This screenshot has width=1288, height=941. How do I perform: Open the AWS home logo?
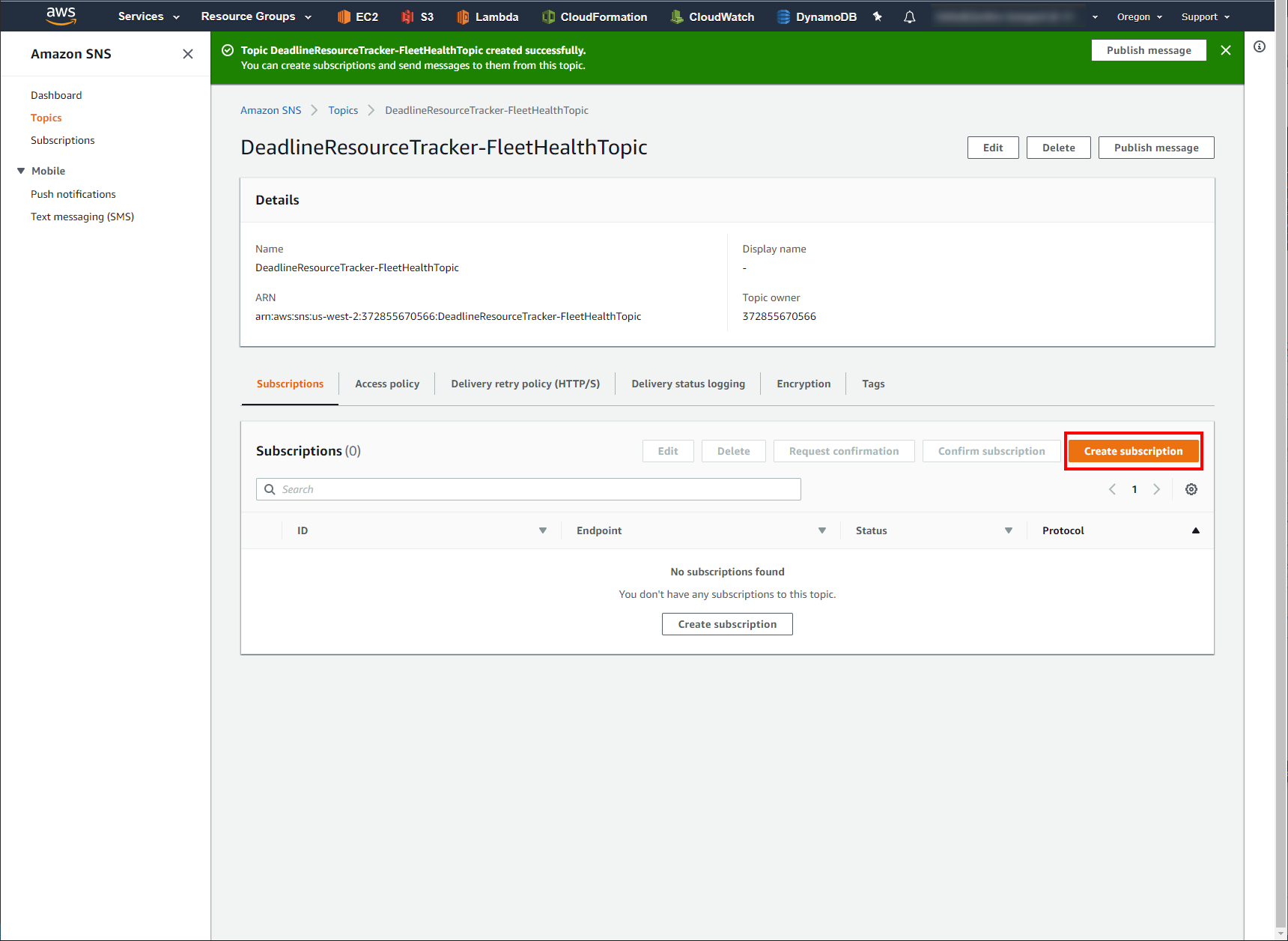[61, 16]
